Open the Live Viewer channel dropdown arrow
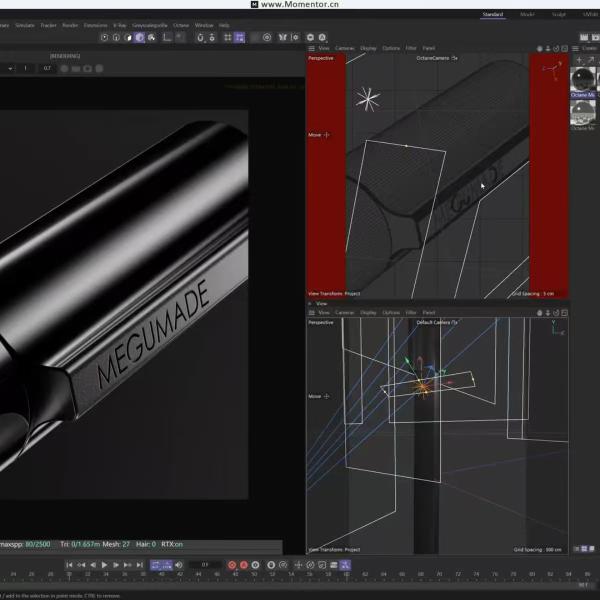This screenshot has height=600, width=600. pos(10,68)
